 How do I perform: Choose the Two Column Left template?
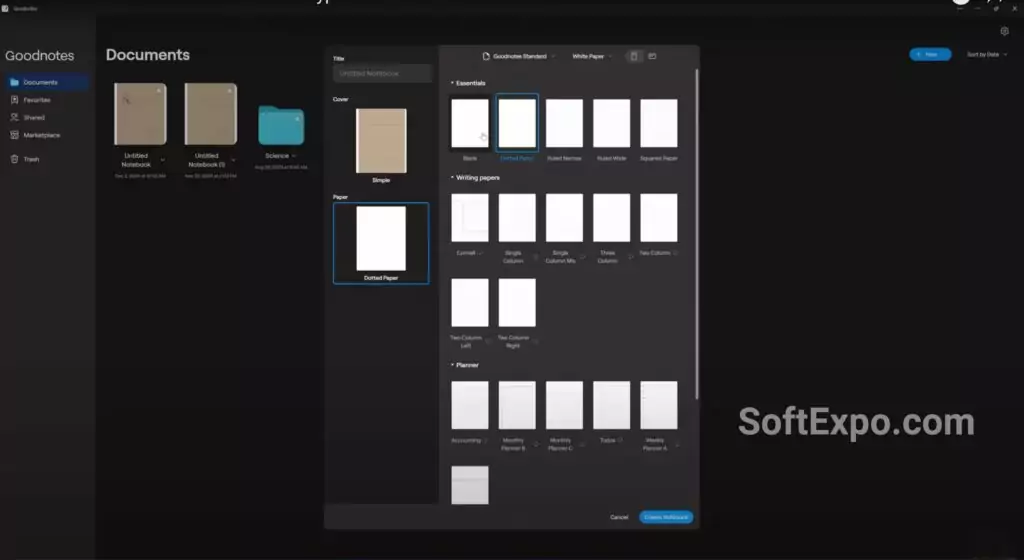point(470,303)
